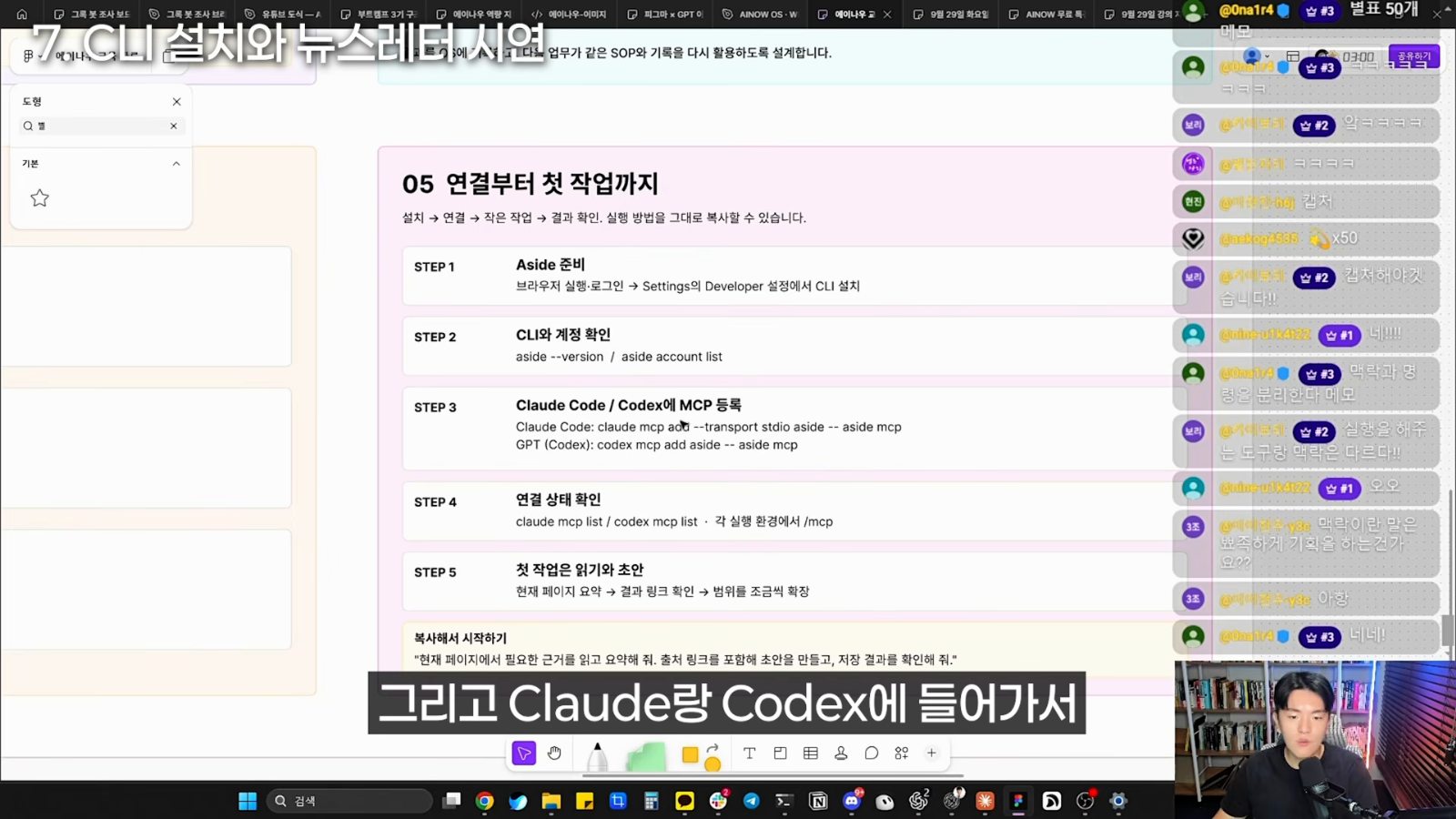Open Telegram from the taskbar

pyautogui.click(x=752, y=801)
